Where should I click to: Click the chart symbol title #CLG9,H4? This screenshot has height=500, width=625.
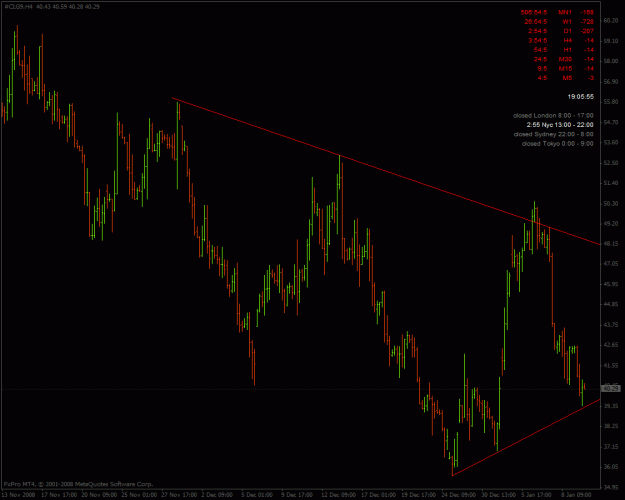(19, 7)
